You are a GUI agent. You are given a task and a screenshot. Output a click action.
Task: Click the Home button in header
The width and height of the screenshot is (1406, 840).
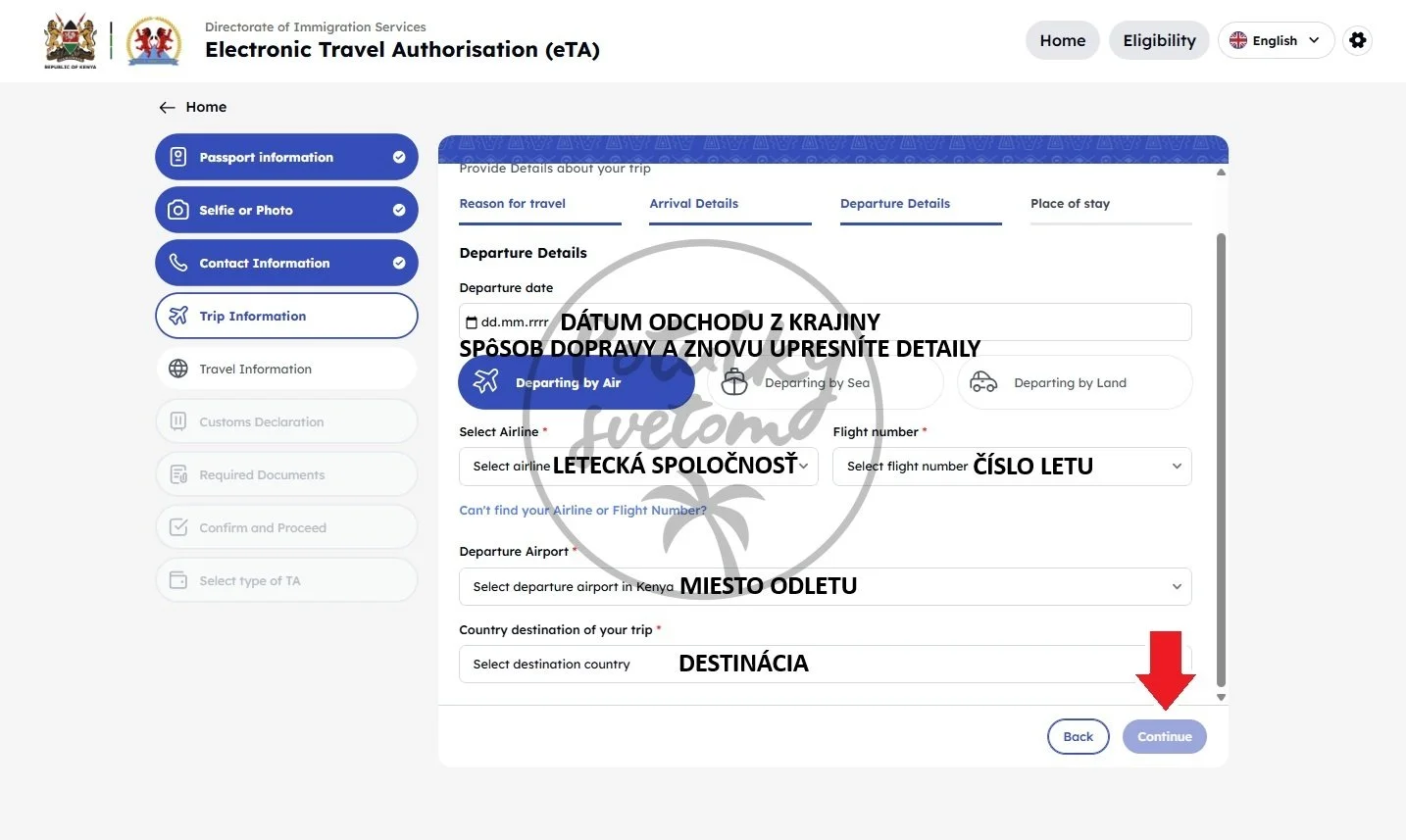coord(1063,40)
